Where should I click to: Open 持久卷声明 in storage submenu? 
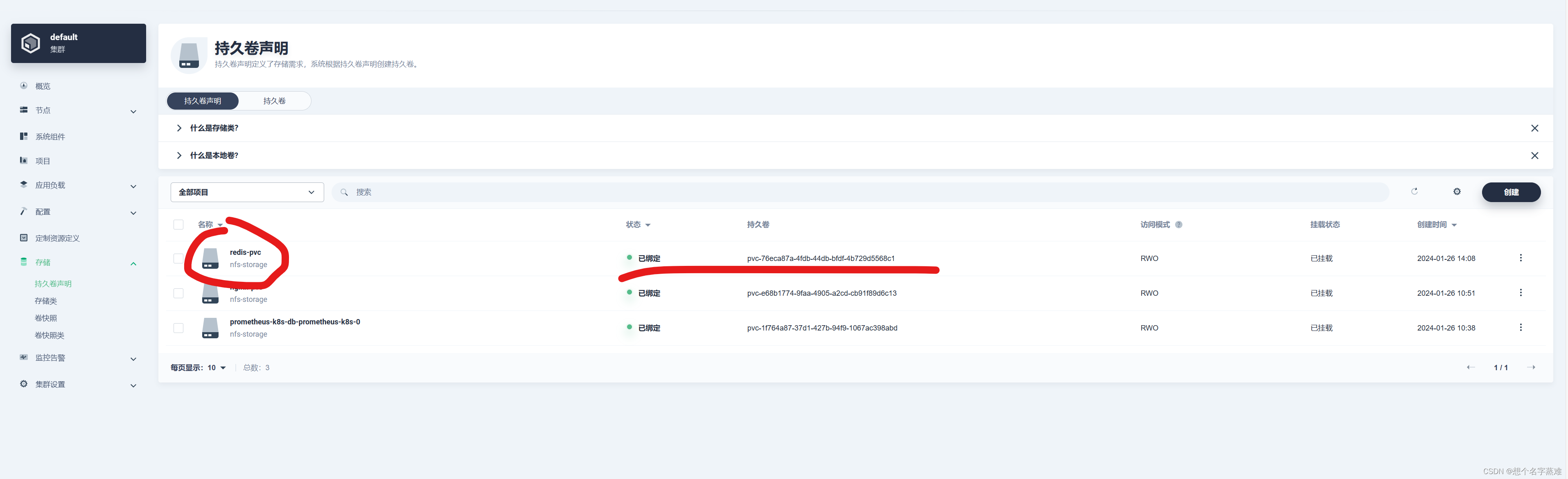(x=53, y=283)
